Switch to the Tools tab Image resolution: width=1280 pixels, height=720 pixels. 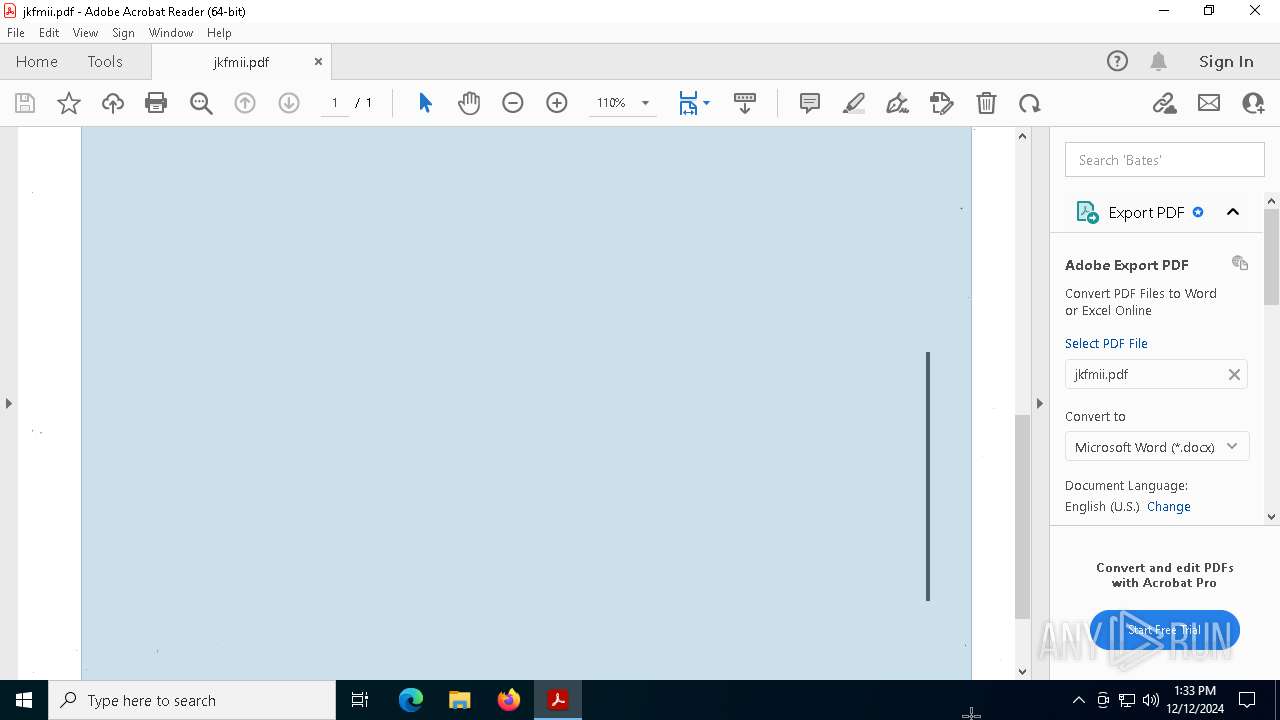click(105, 61)
